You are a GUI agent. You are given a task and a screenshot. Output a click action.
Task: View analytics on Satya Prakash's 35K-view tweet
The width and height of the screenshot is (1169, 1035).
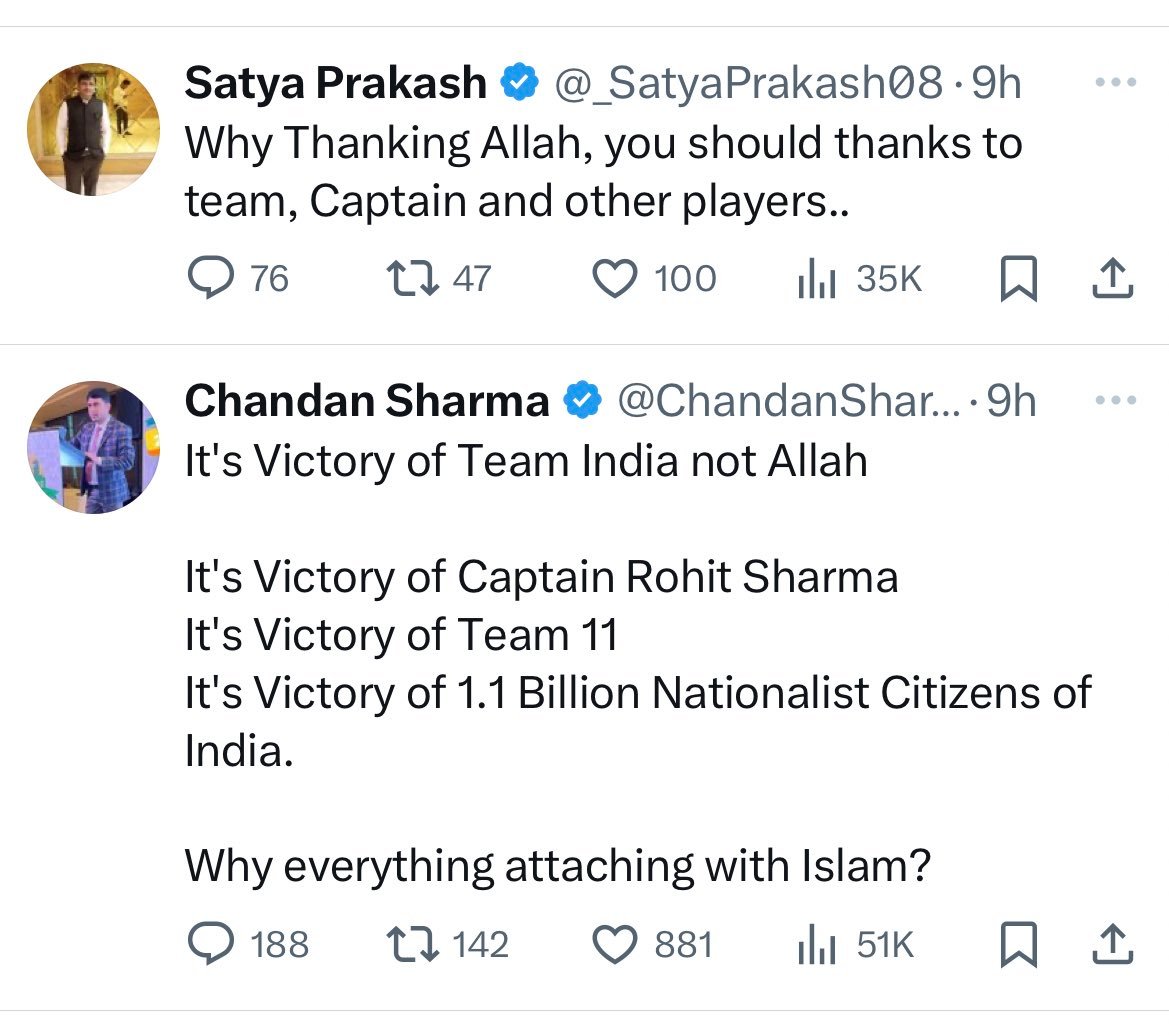816,279
